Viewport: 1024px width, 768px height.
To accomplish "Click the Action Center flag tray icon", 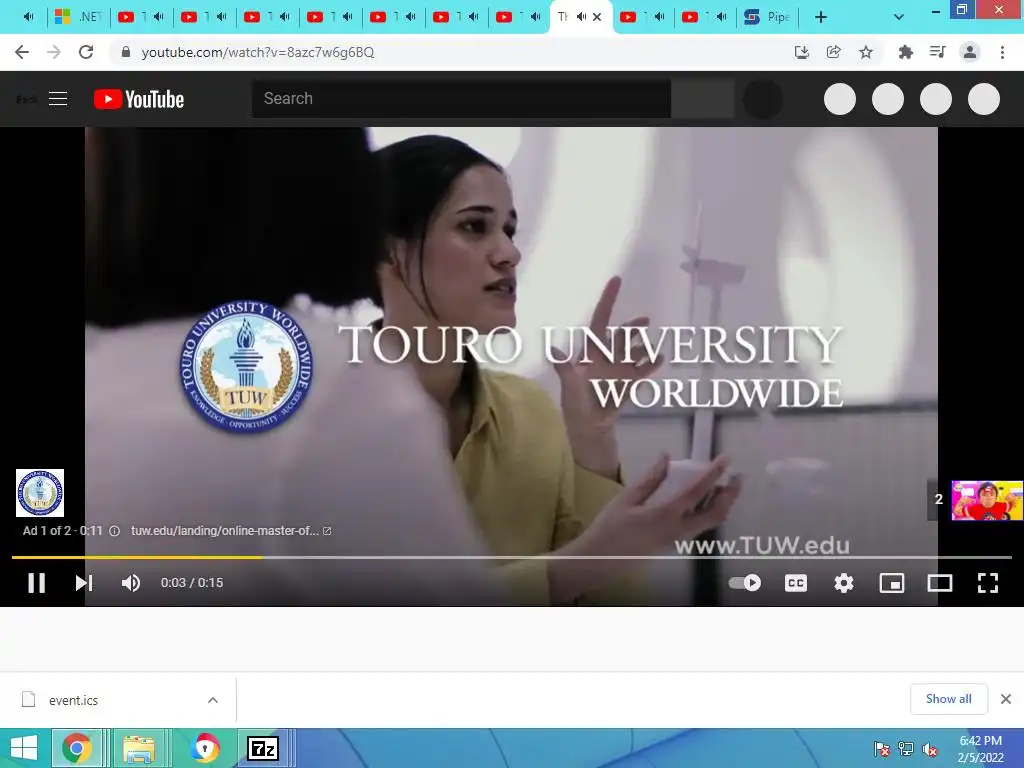I will [882, 749].
